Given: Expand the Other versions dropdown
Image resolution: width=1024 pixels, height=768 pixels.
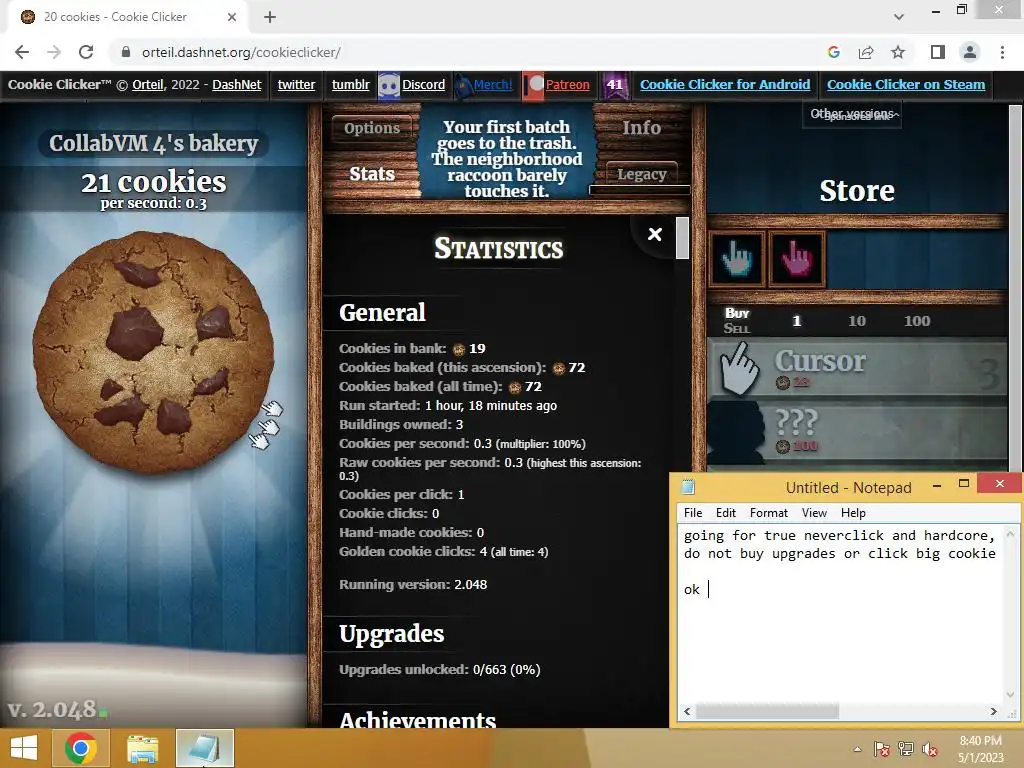Looking at the screenshot, I should tap(852, 114).
